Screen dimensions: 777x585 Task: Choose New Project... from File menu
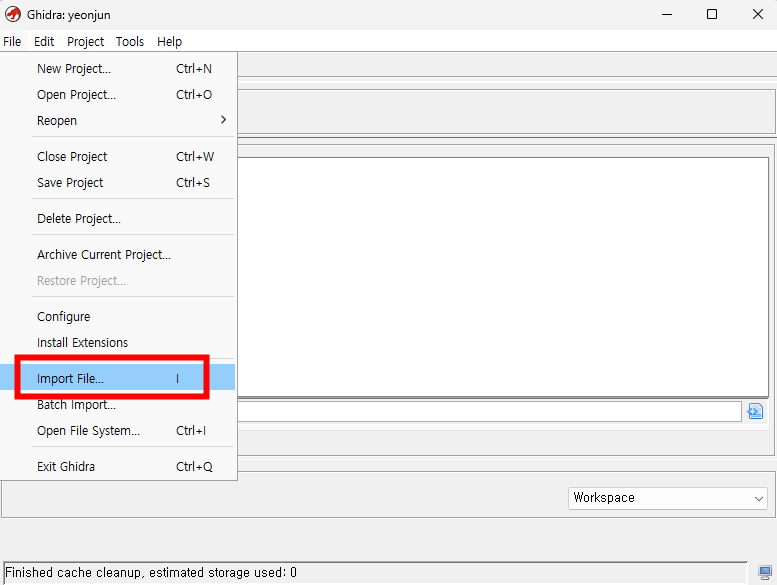[x=118, y=68]
